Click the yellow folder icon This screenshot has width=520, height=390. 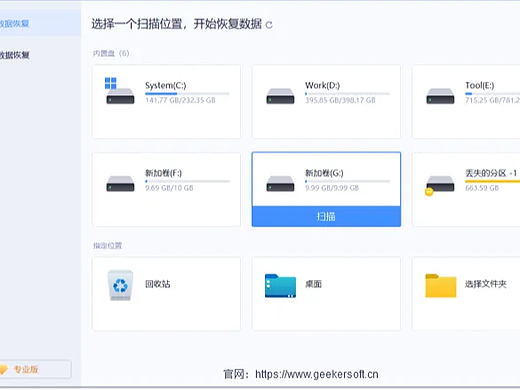pos(441,286)
